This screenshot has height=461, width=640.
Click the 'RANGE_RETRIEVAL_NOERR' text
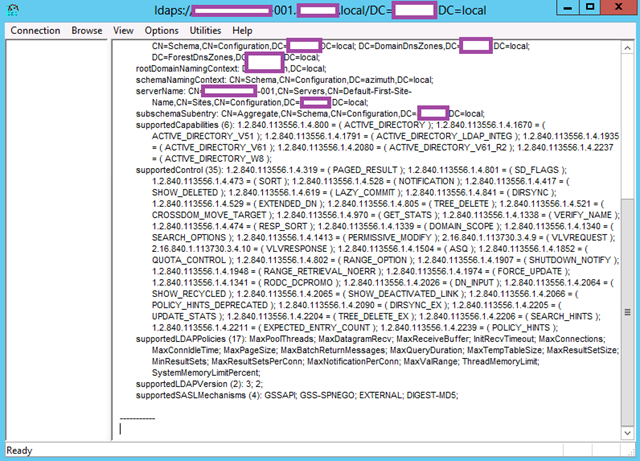[x=320, y=271]
